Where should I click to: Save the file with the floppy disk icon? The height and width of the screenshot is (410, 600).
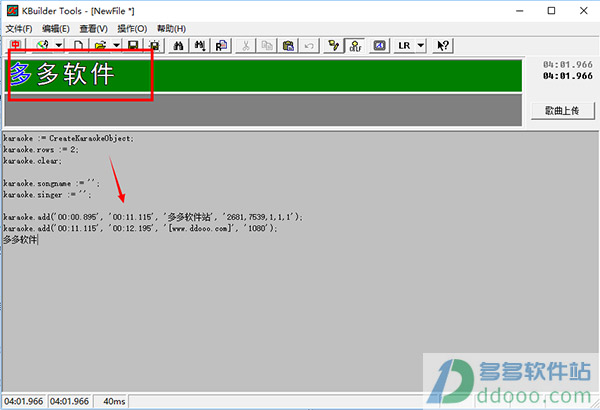tap(133, 46)
